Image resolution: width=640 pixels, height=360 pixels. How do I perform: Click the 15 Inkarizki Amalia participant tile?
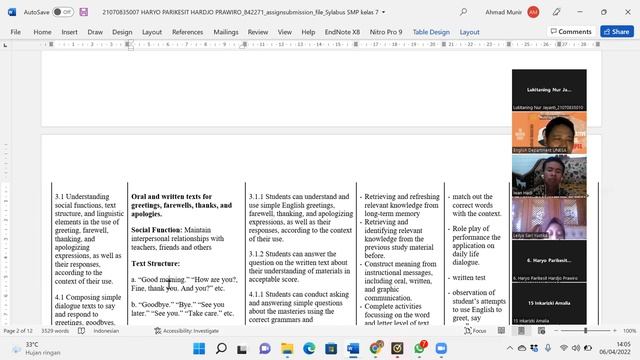[x=549, y=304]
